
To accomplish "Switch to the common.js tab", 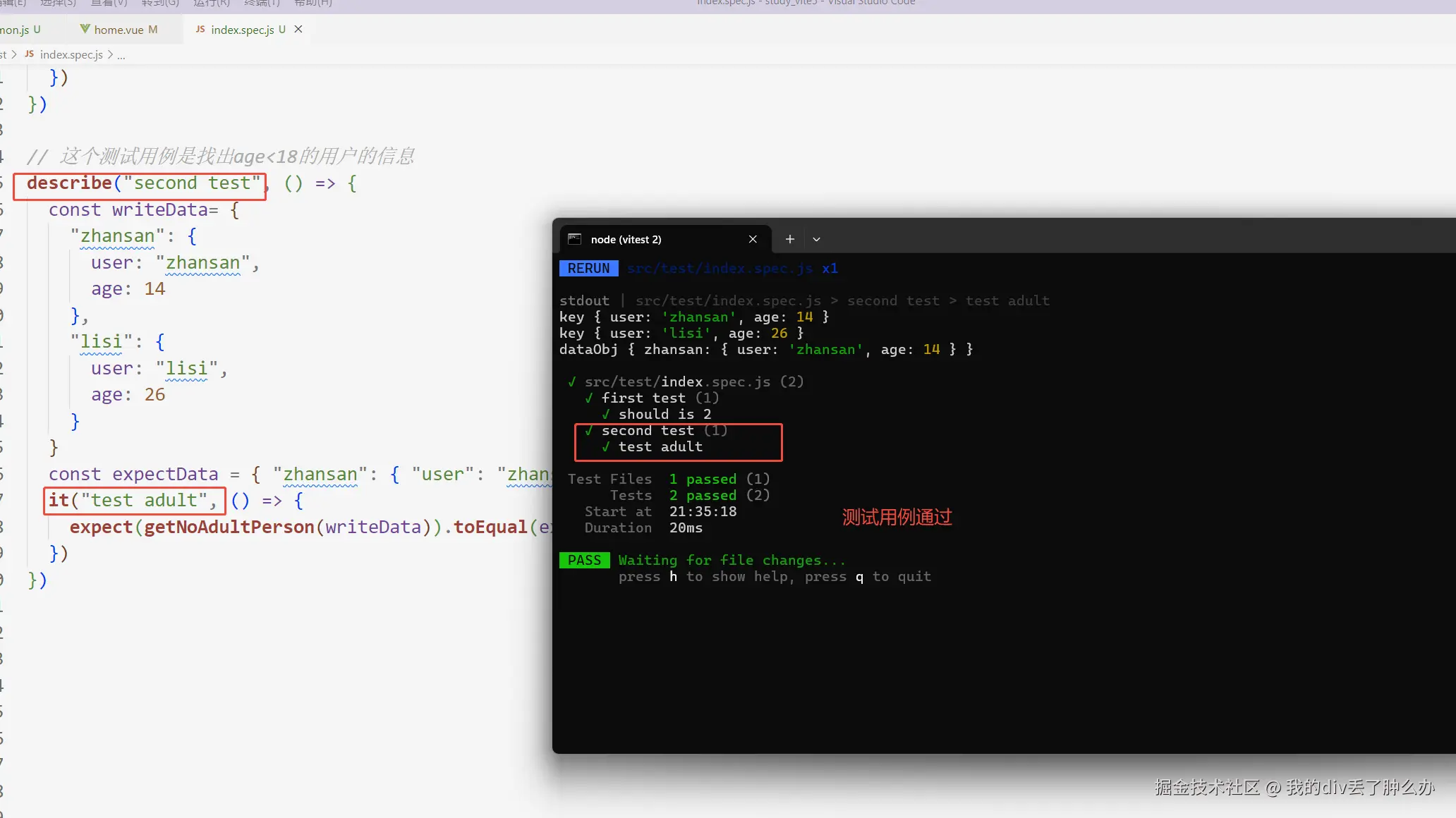I will click(x=14, y=30).
